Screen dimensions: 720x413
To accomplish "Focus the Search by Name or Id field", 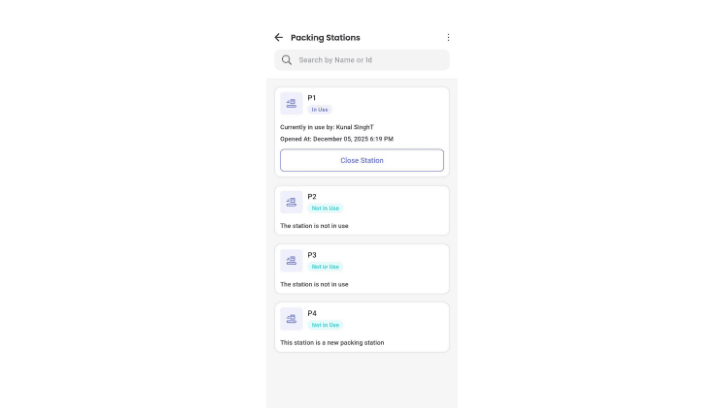I will pos(370,60).
